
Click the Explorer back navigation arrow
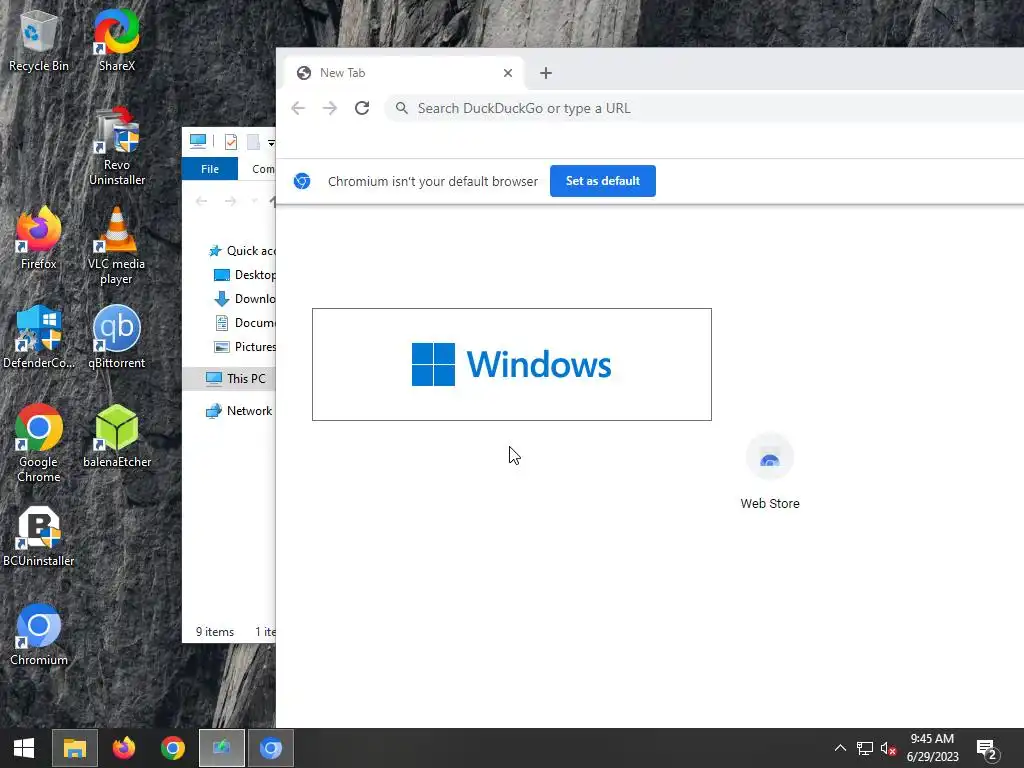pyautogui.click(x=202, y=201)
